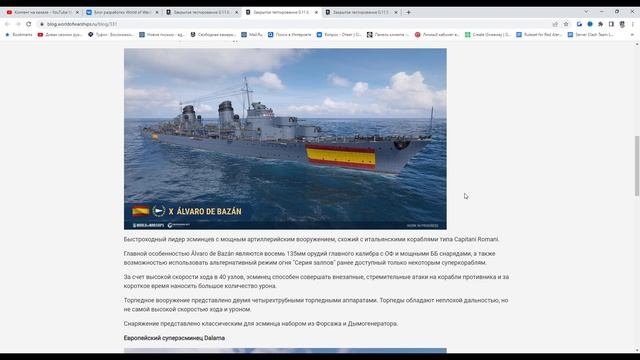Open the profile avatar menu
This screenshot has width=640, height=360.
coord(622,24)
